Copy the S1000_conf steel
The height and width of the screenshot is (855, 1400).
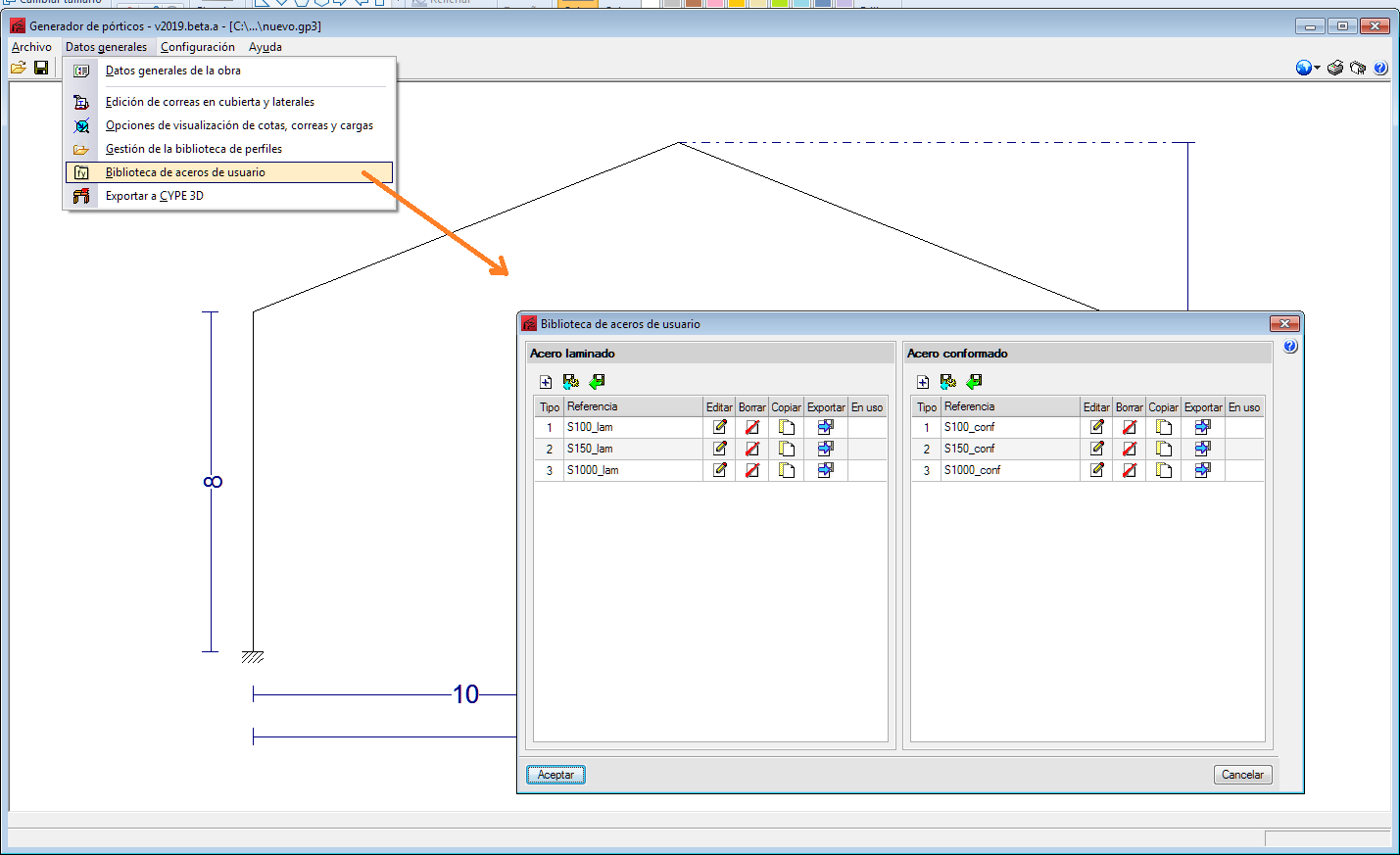pyautogui.click(x=1164, y=470)
